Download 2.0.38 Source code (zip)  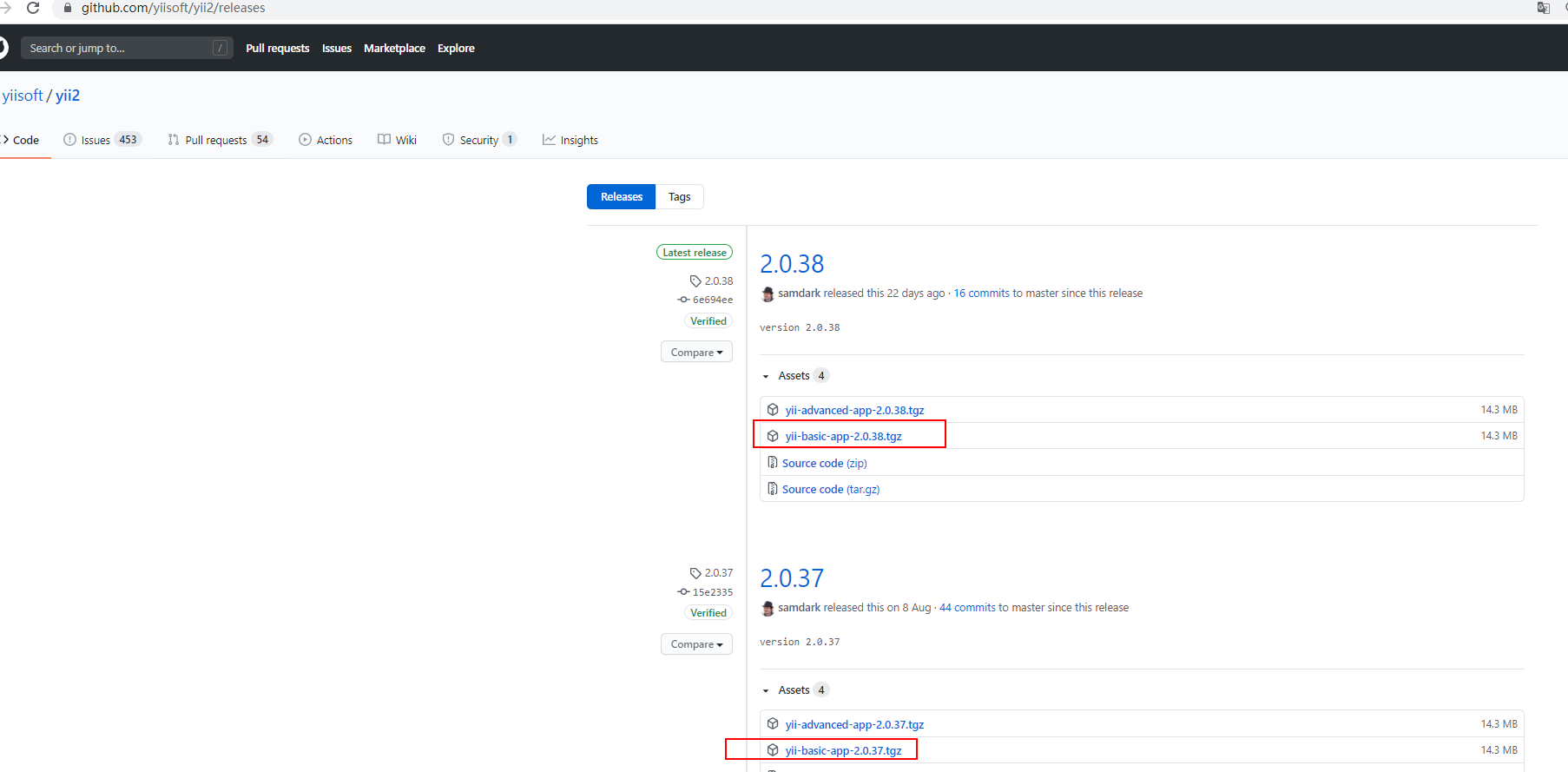pyautogui.click(x=825, y=463)
